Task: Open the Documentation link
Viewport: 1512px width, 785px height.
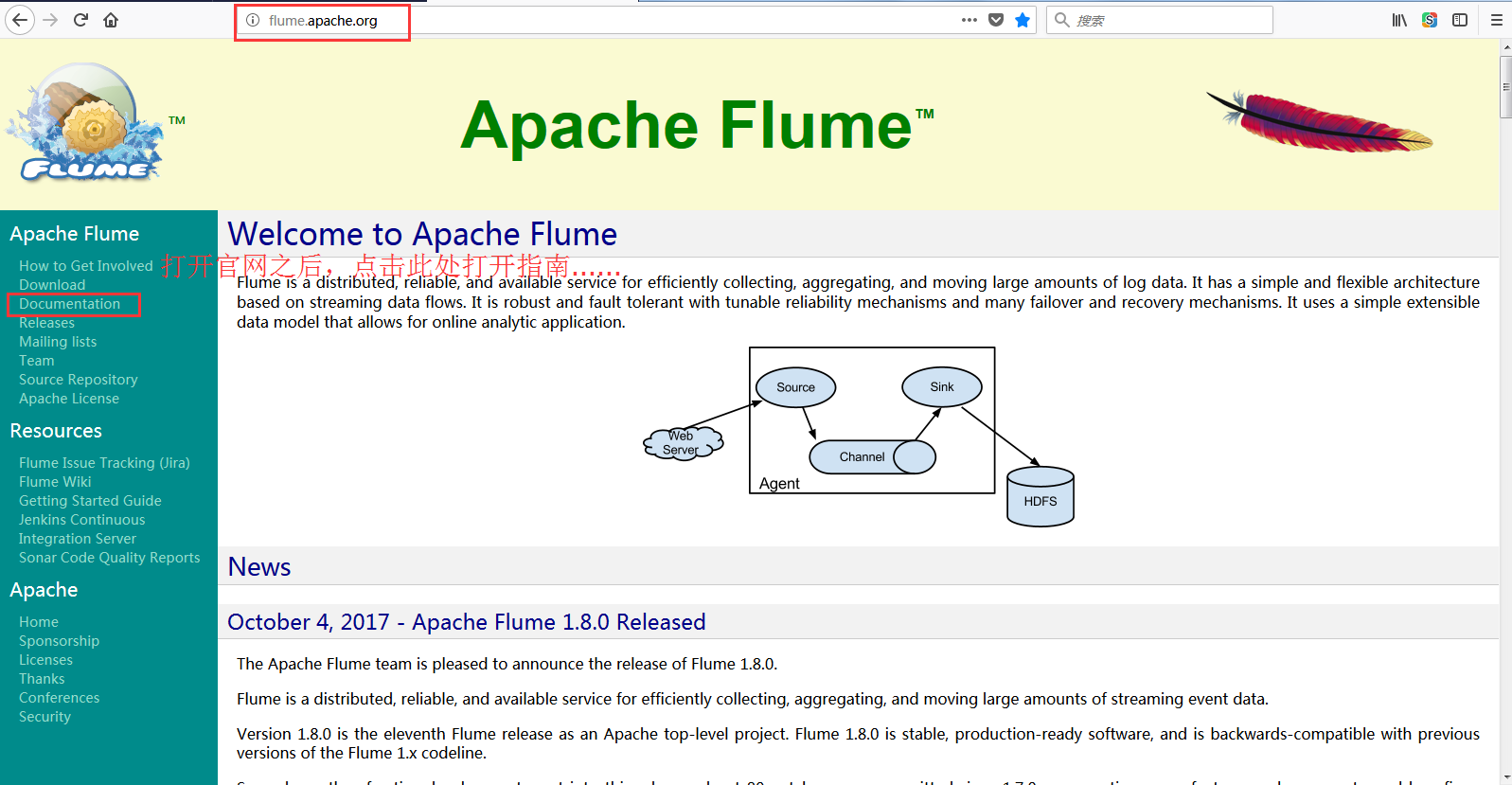Action: 69,304
